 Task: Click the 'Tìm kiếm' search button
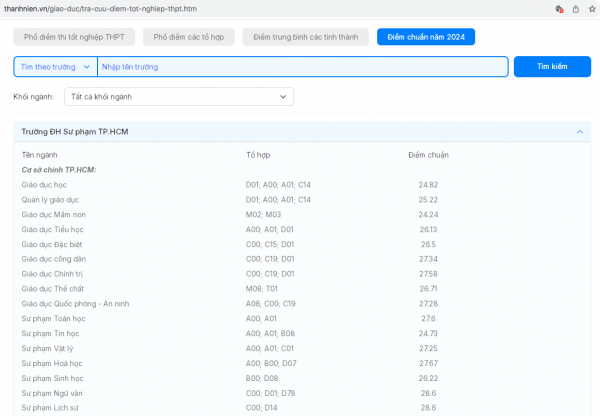click(552, 67)
